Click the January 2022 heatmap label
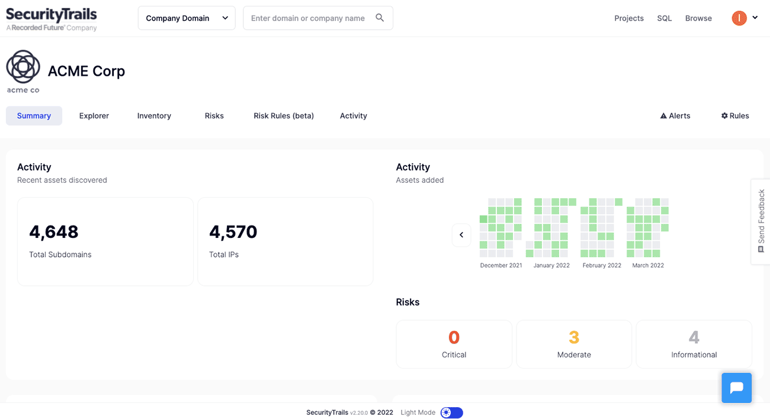The image size is (770, 419). coord(551,265)
